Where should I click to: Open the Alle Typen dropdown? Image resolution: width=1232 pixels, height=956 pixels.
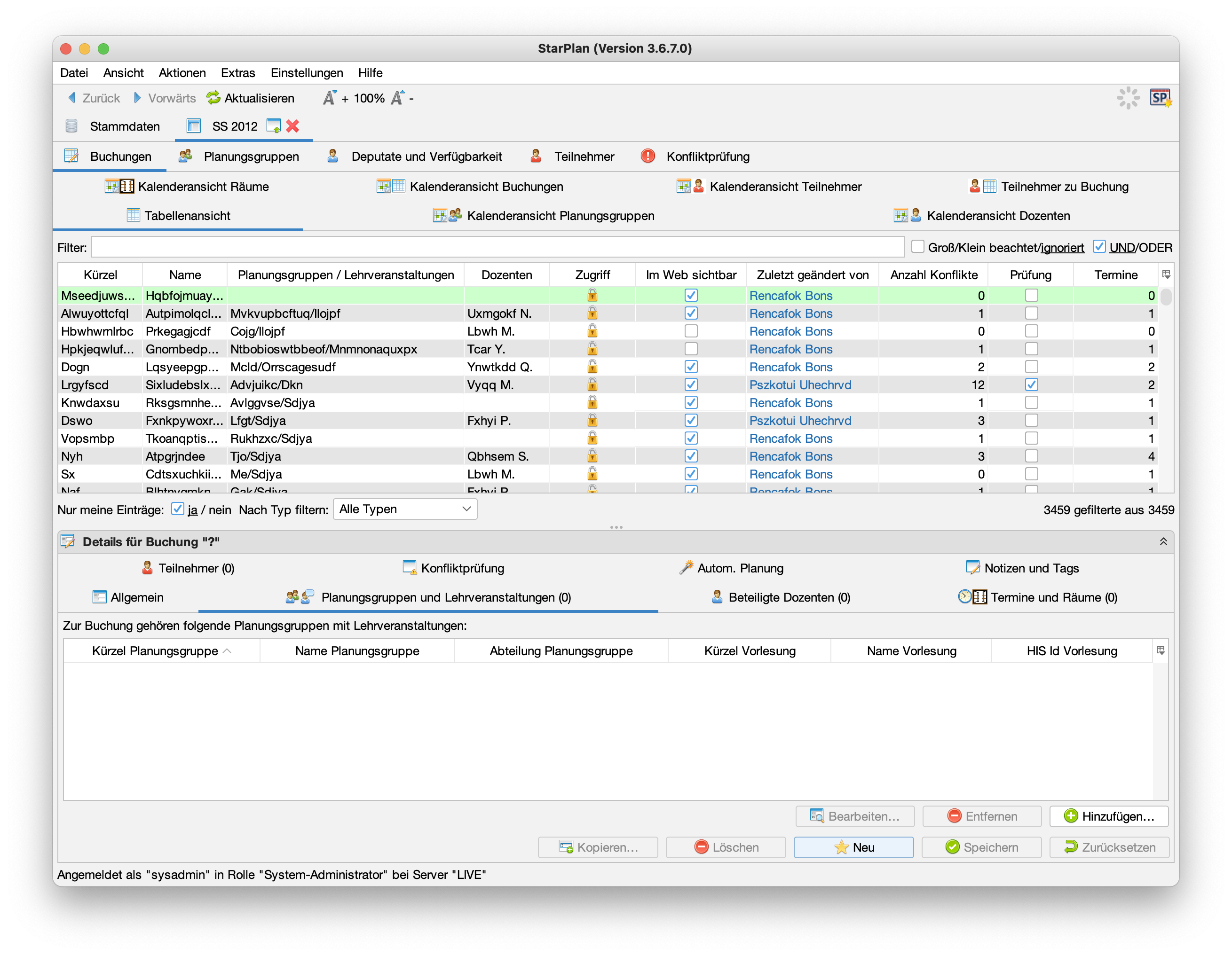[x=405, y=509]
